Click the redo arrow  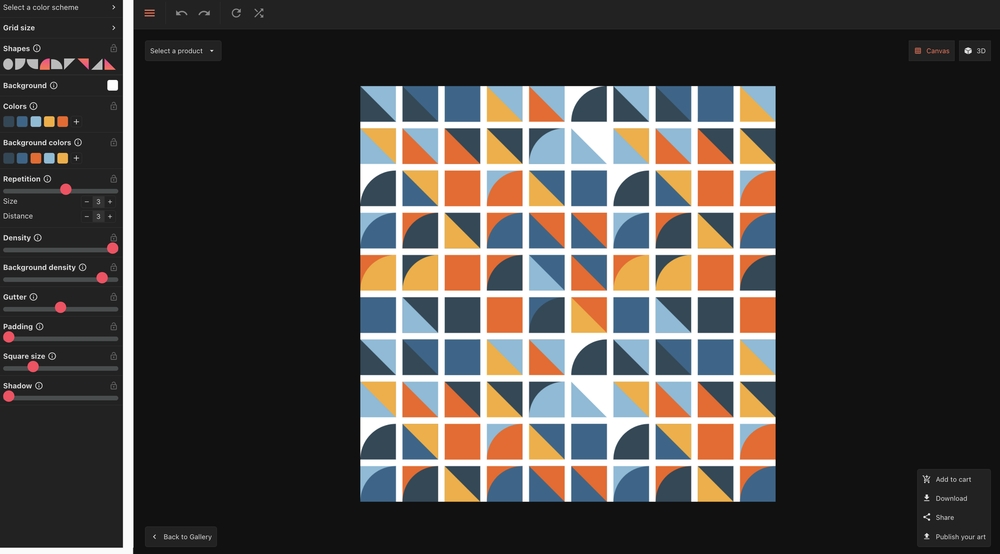click(204, 13)
